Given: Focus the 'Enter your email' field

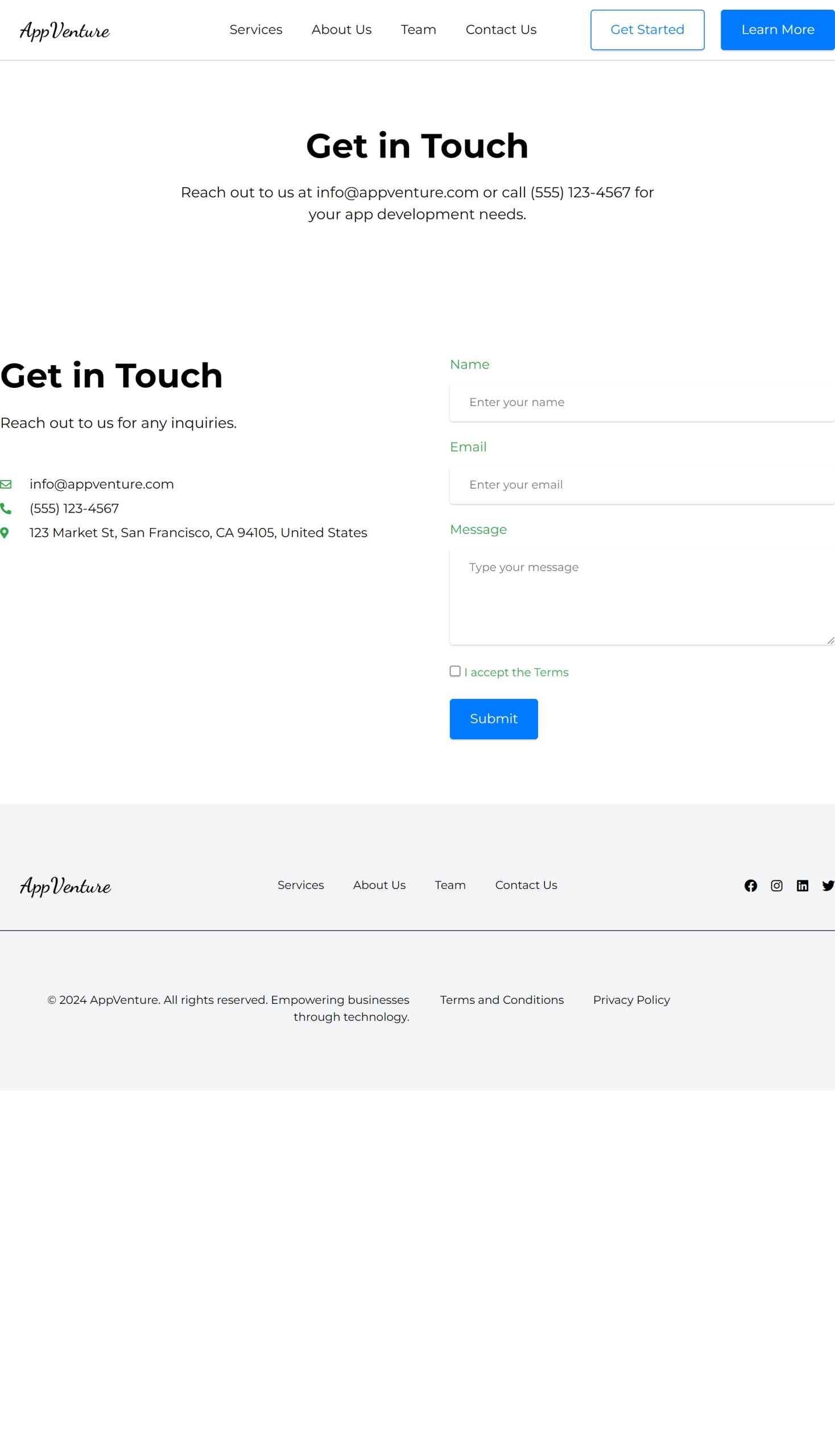Looking at the screenshot, I should coord(642,485).
